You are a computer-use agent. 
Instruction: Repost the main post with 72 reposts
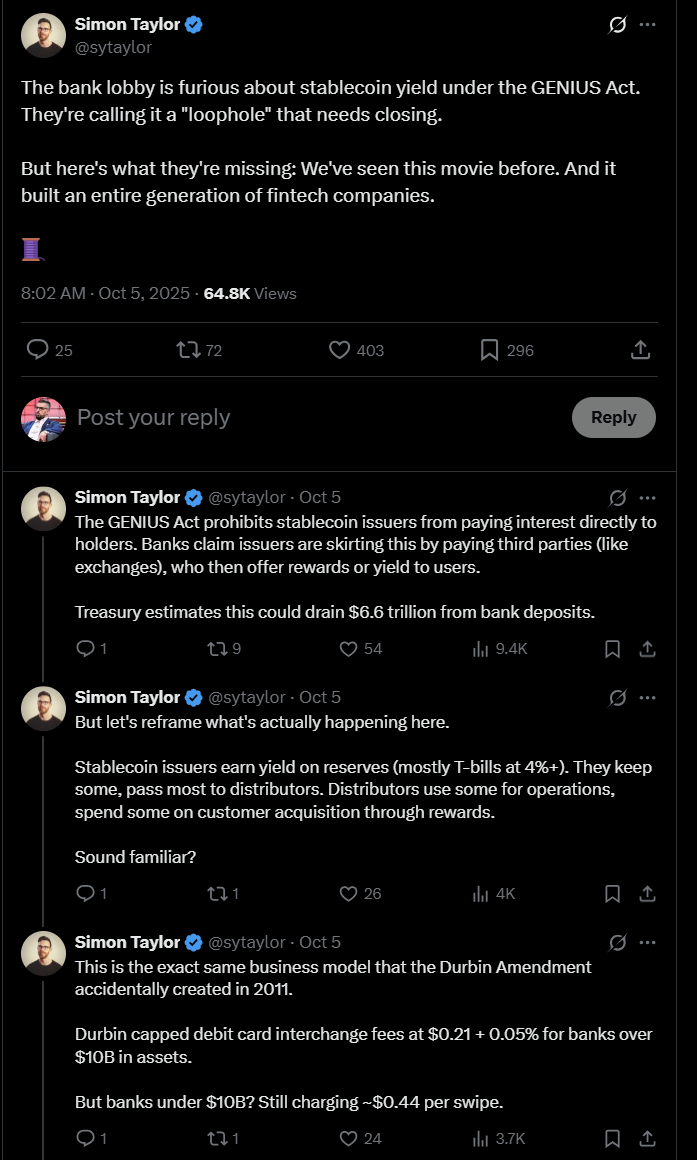tap(187, 350)
